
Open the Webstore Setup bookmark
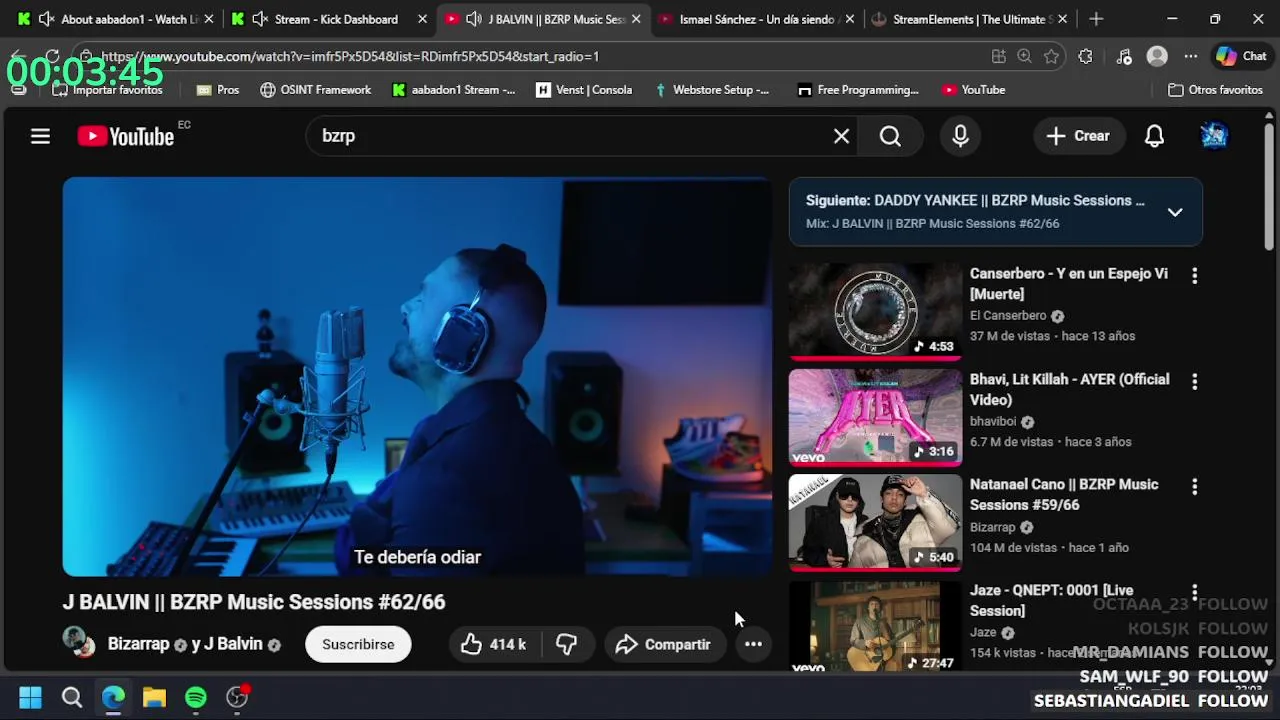[x=711, y=90]
